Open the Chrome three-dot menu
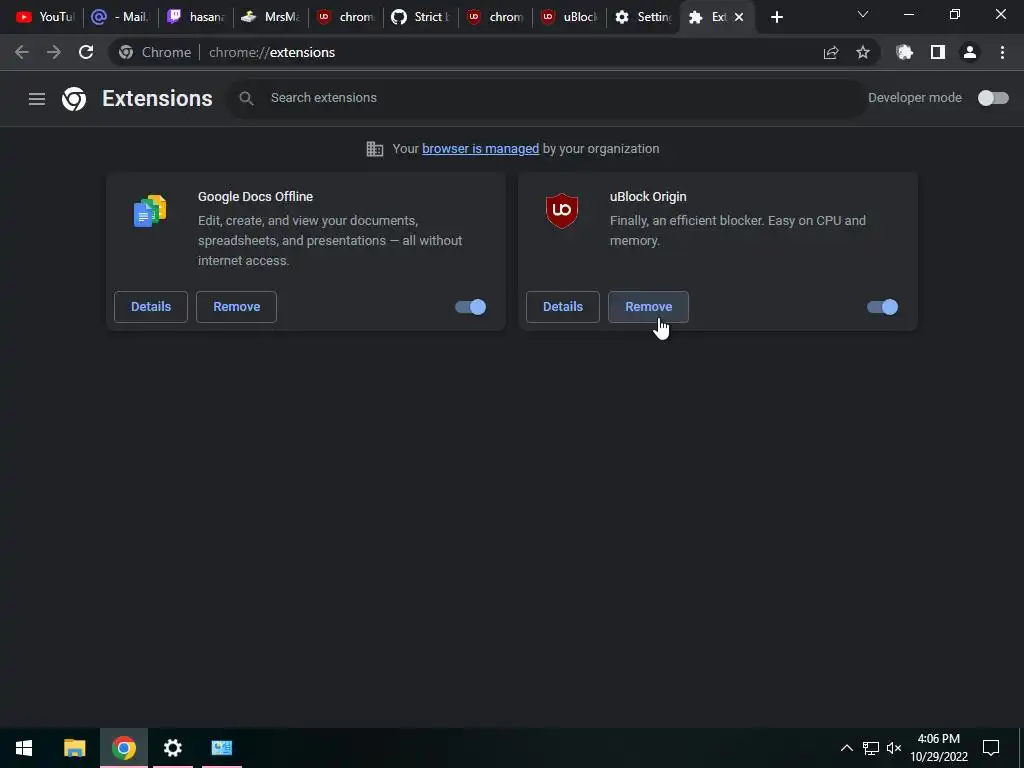Screen dimensions: 1024x768 tap(1002, 52)
